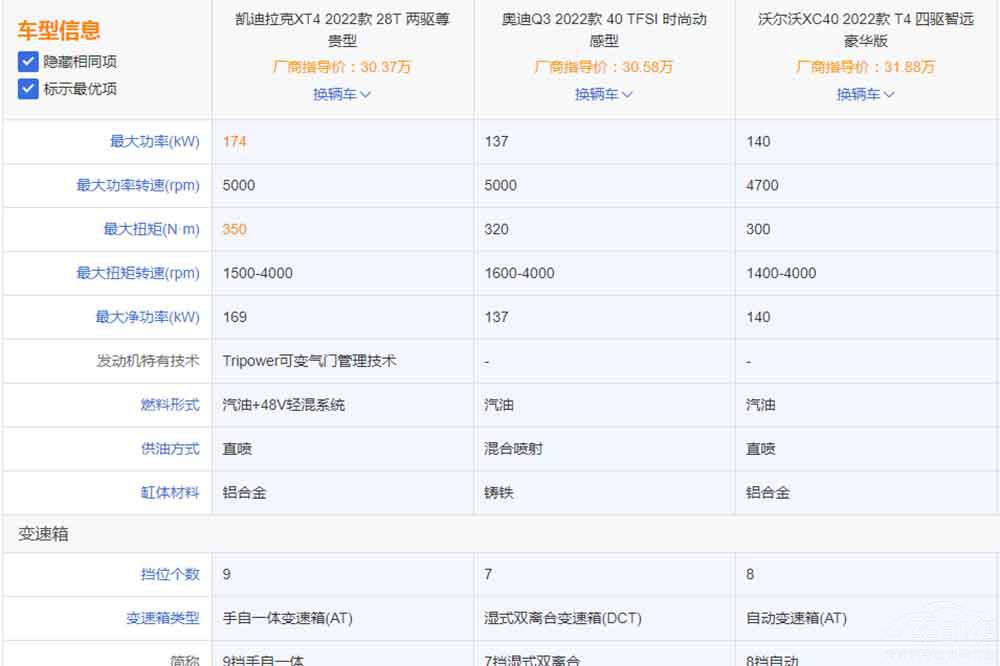Click the Cadillac 厂商指导价 30.37万 price
This screenshot has width=1000, height=666.
point(342,67)
